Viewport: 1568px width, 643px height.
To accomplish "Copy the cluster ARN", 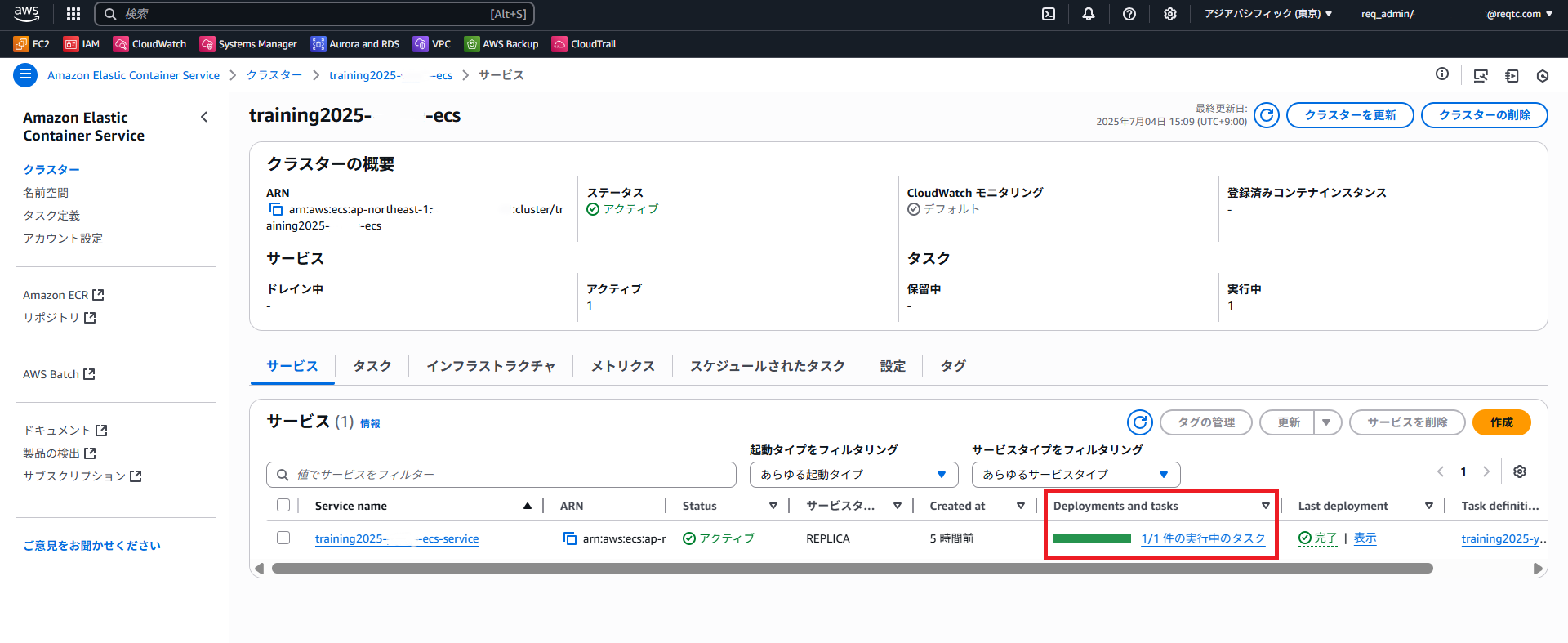I will [x=276, y=210].
